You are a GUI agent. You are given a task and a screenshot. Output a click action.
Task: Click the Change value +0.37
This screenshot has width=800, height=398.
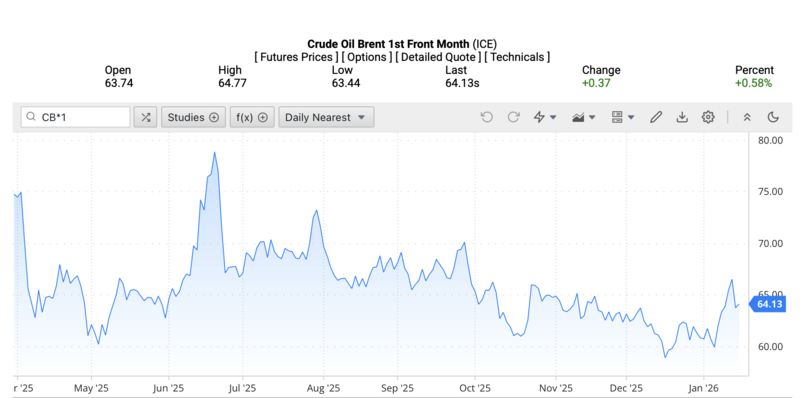point(596,83)
